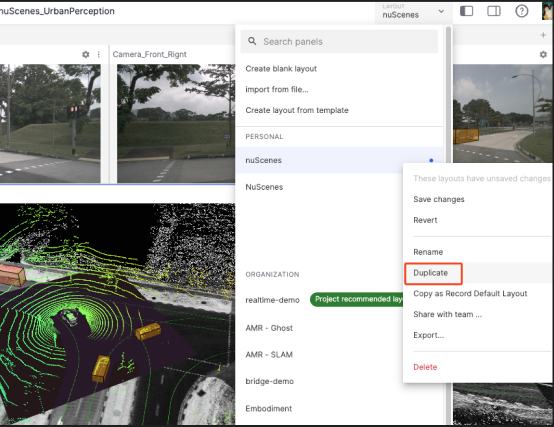Open left camera panel settings gear
The height and width of the screenshot is (427, 554).
click(x=86, y=54)
